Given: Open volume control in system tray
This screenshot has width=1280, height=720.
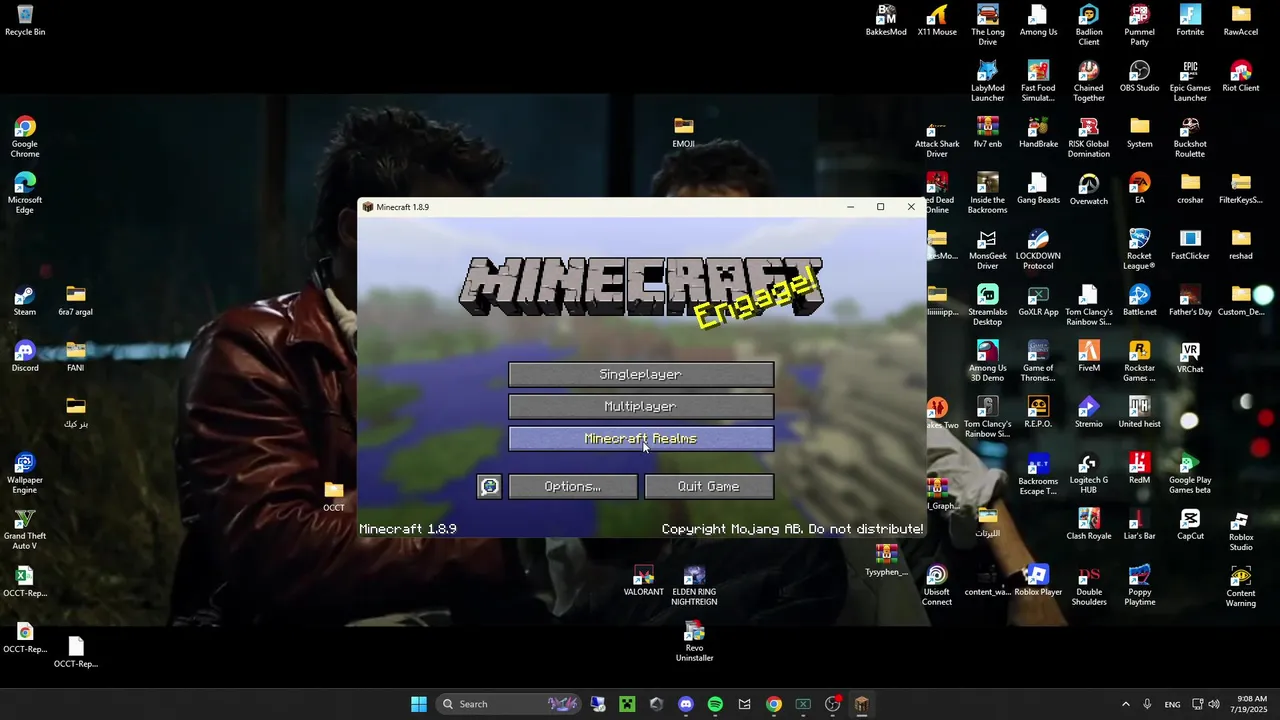Looking at the screenshot, I should pyautogui.click(x=1214, y=704).
